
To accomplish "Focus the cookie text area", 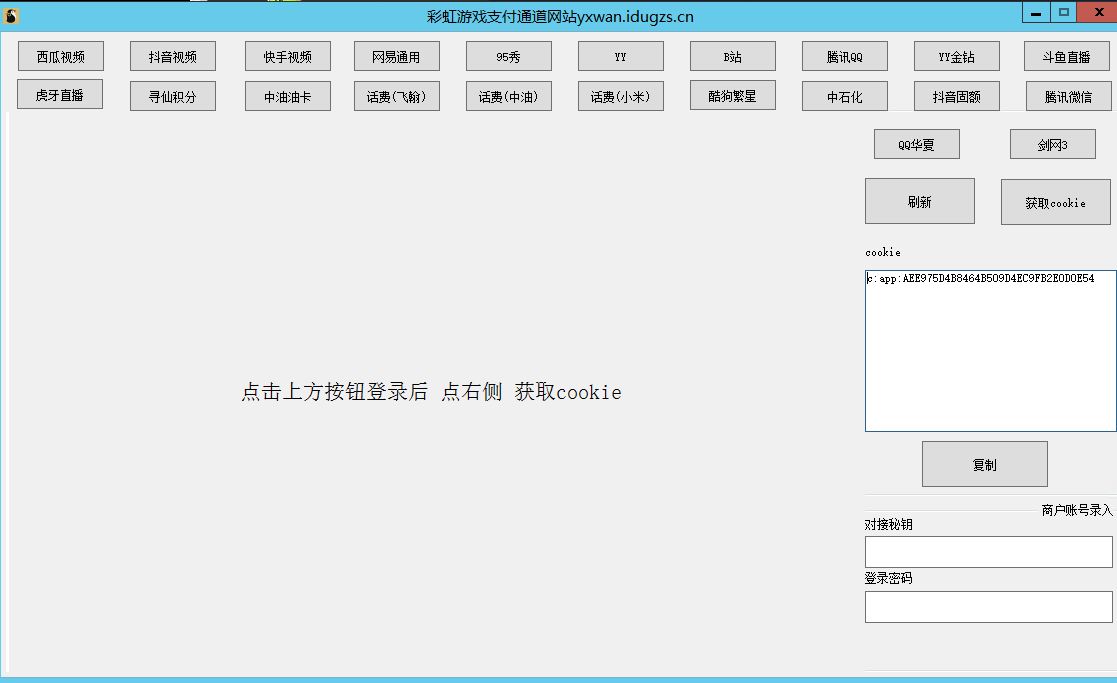I will click(x=990, y=350).
